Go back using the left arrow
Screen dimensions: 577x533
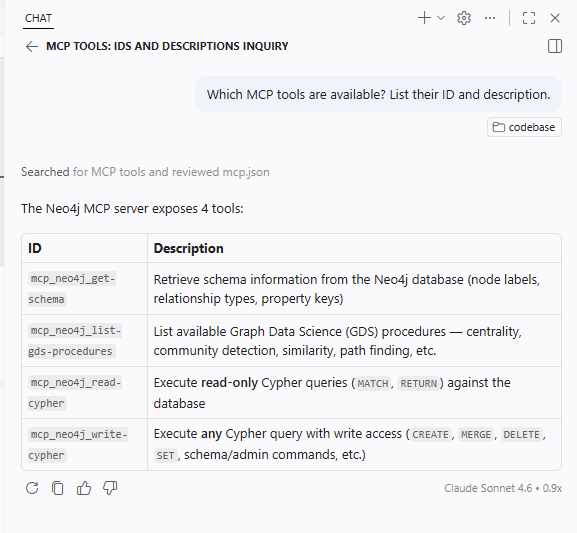click(x=32, y=46)
